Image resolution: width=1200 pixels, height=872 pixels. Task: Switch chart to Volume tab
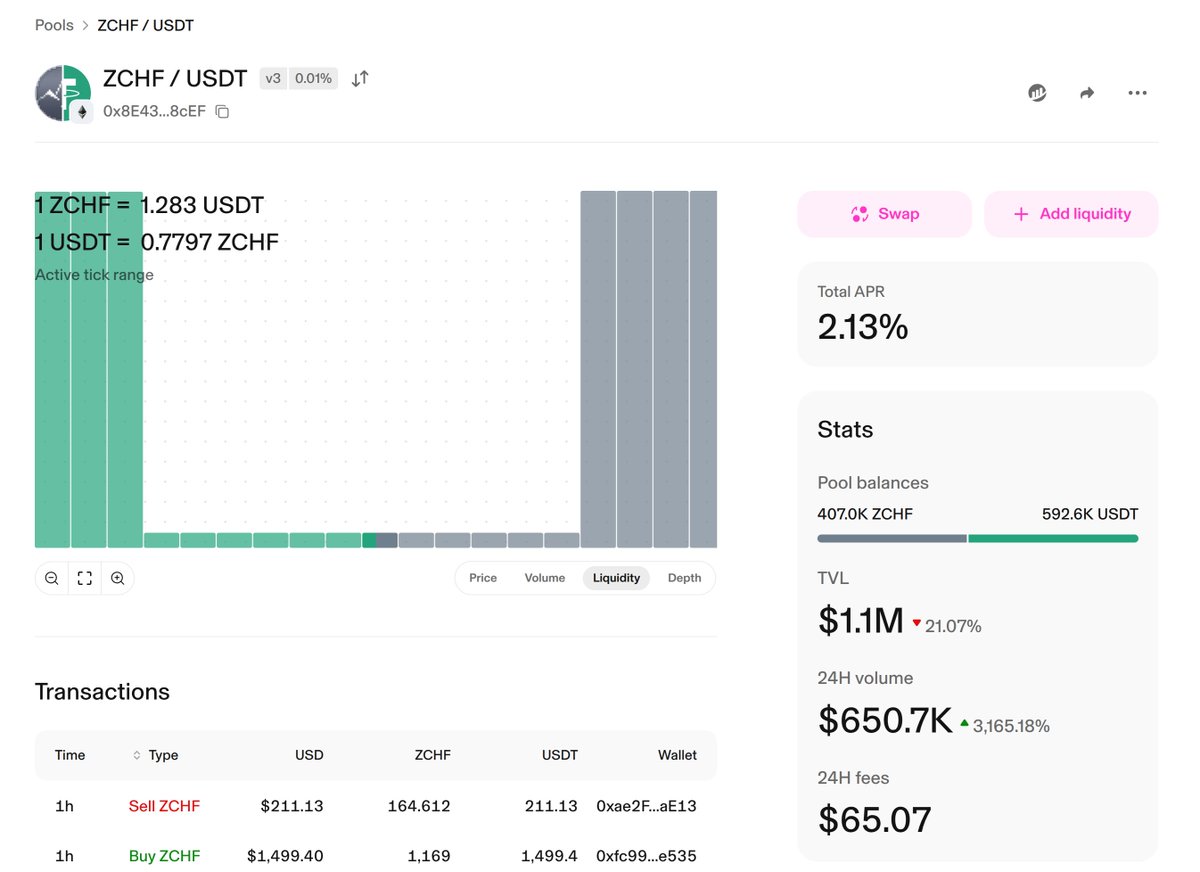pos(545,578)
